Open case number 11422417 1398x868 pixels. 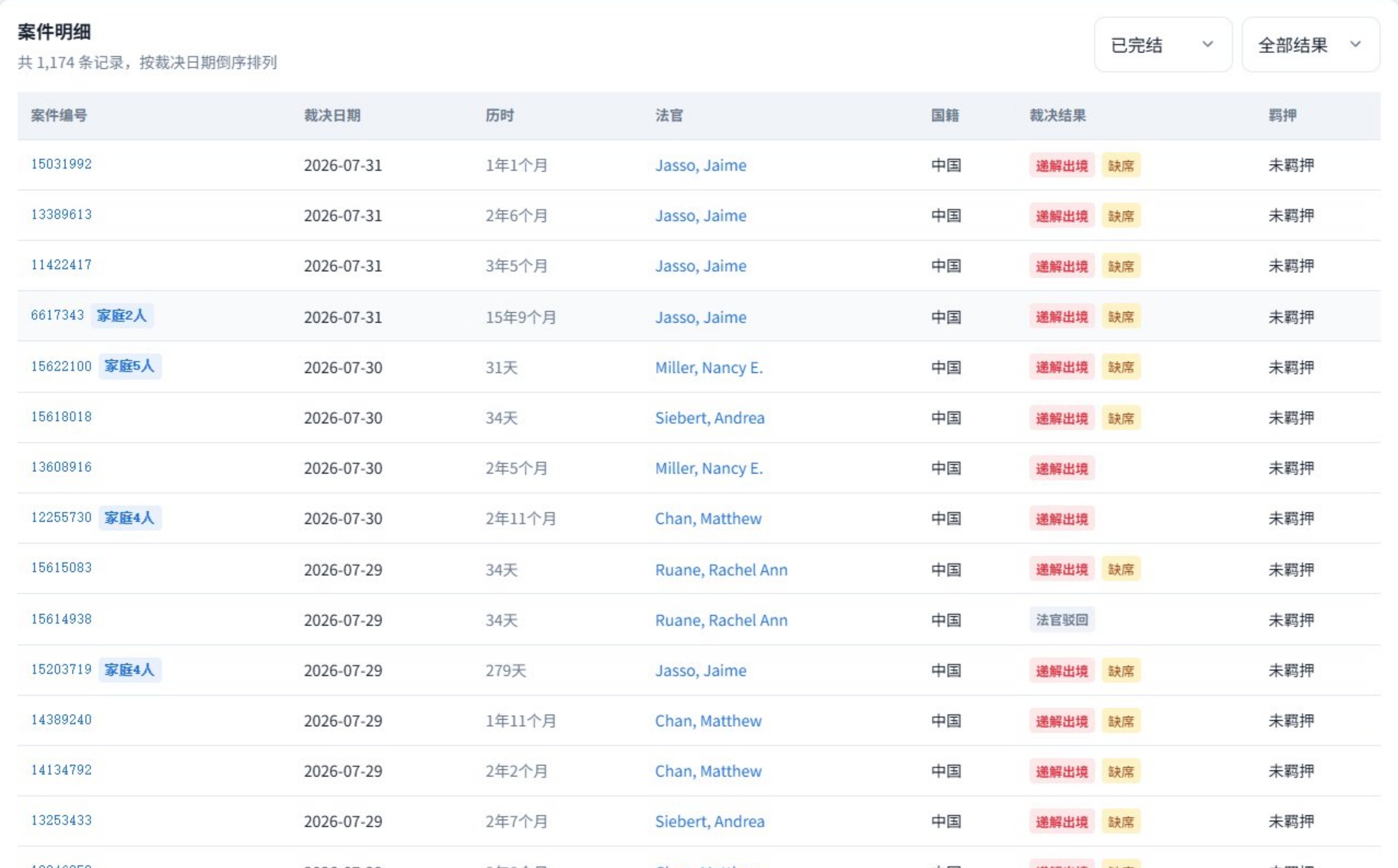(62, 265)
